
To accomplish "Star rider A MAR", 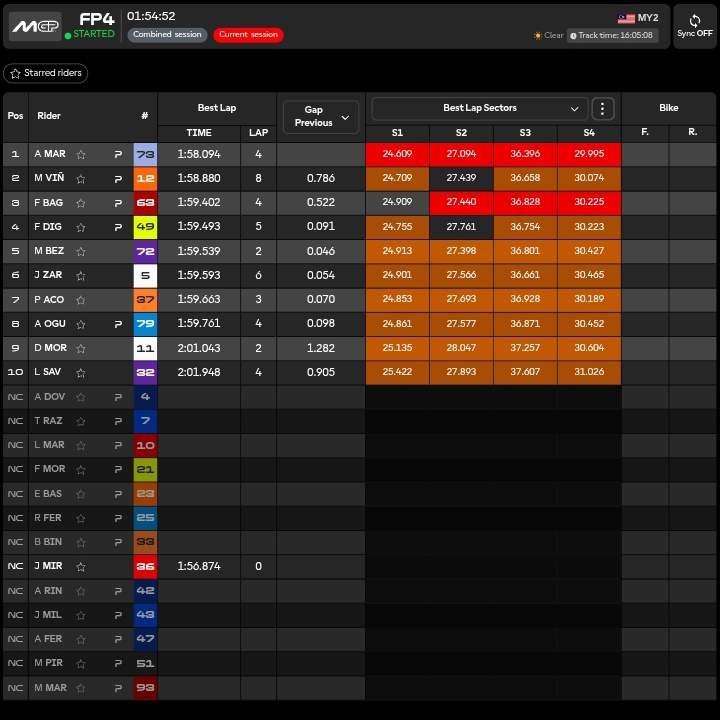I will click(81, 154).
